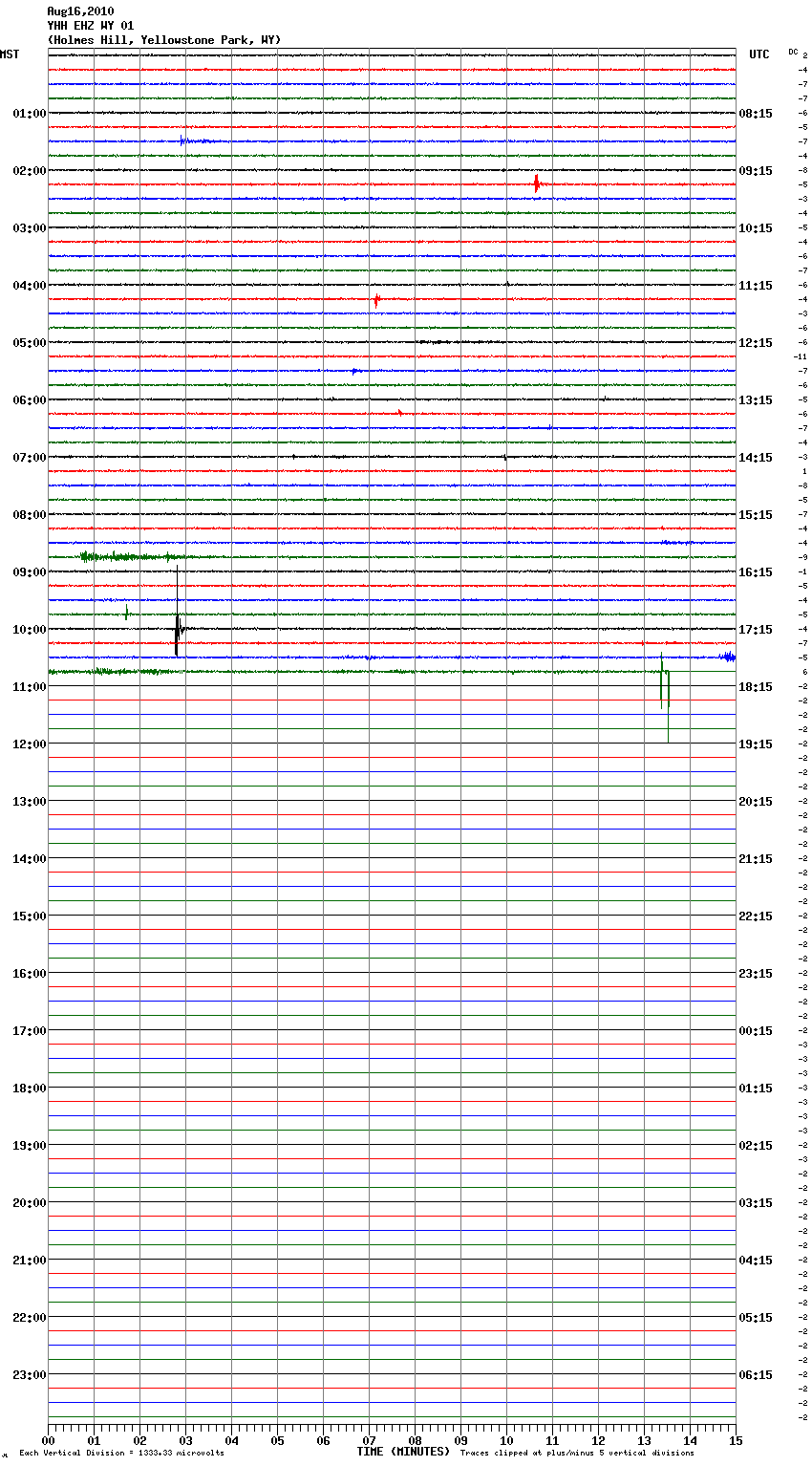Click minute 07 on the bottom axis
The image size is (812, 1466).
369,1440
